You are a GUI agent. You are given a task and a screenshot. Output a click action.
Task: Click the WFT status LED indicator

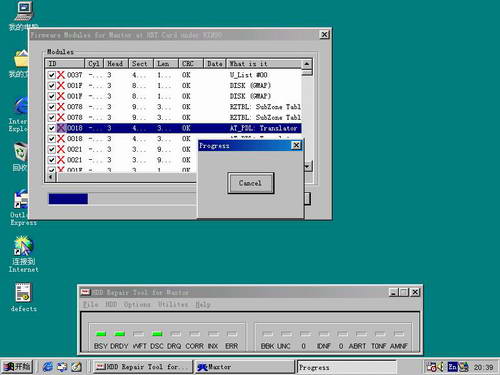138,334
